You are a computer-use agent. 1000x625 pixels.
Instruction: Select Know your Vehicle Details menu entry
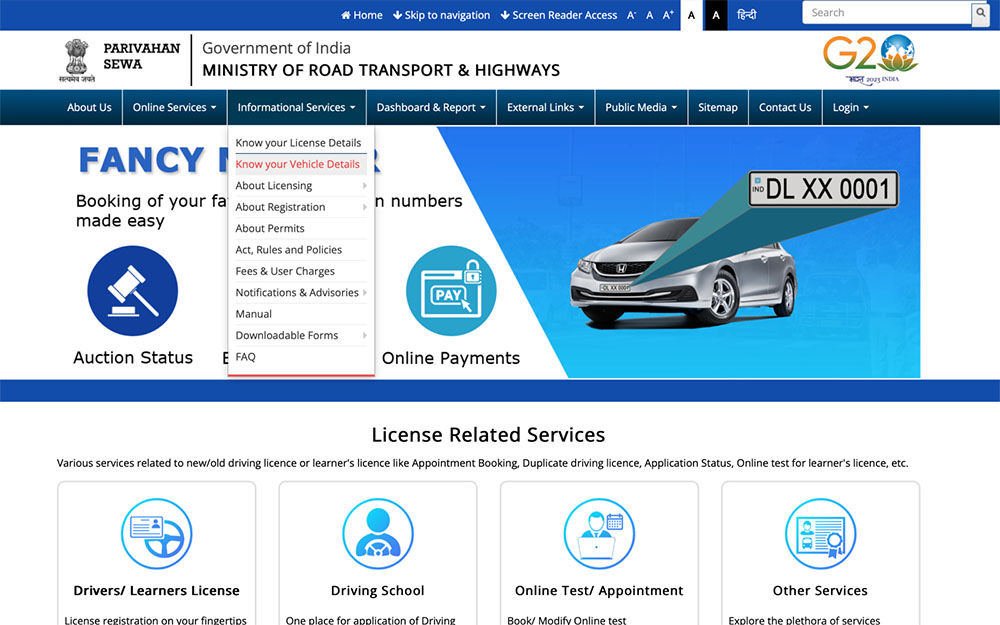[299, 164]
